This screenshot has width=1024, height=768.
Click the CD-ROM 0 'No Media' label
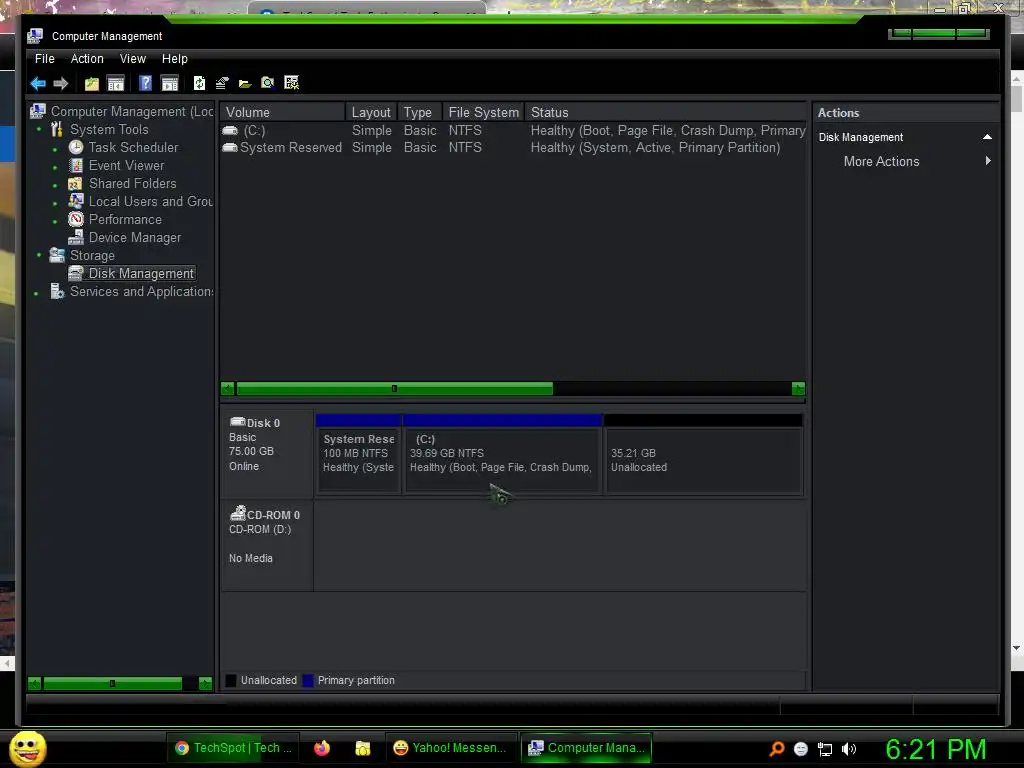coord(251,558)
